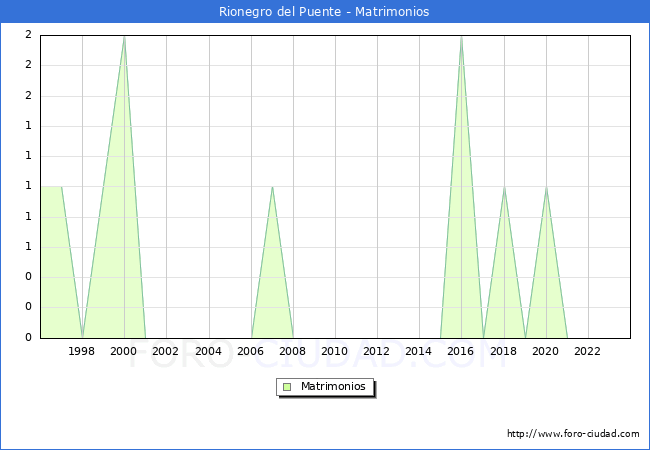Select the Matrimonios legend label text

click(333, 386)
